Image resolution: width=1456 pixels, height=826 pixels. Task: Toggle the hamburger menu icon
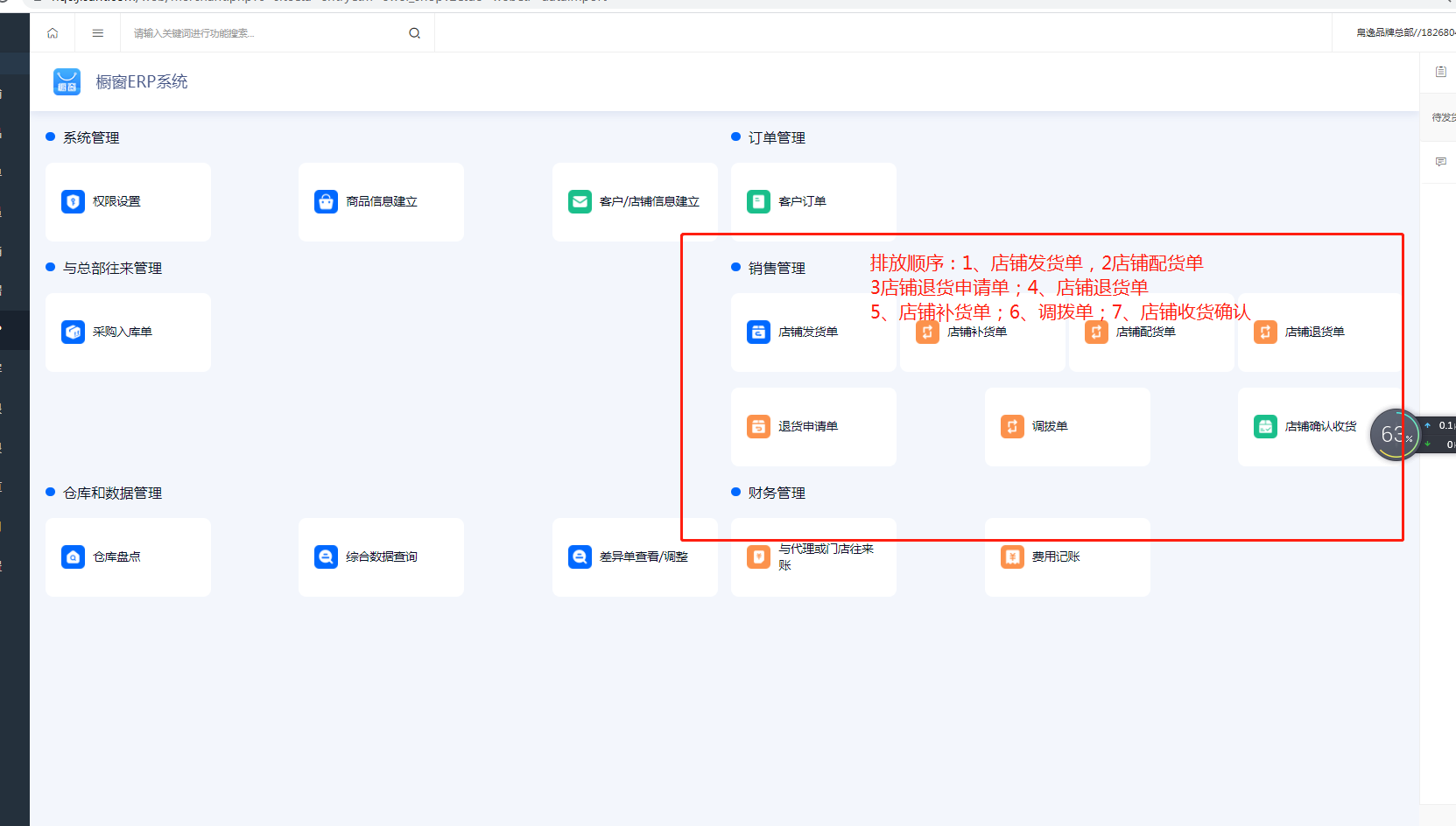(98, 33)
